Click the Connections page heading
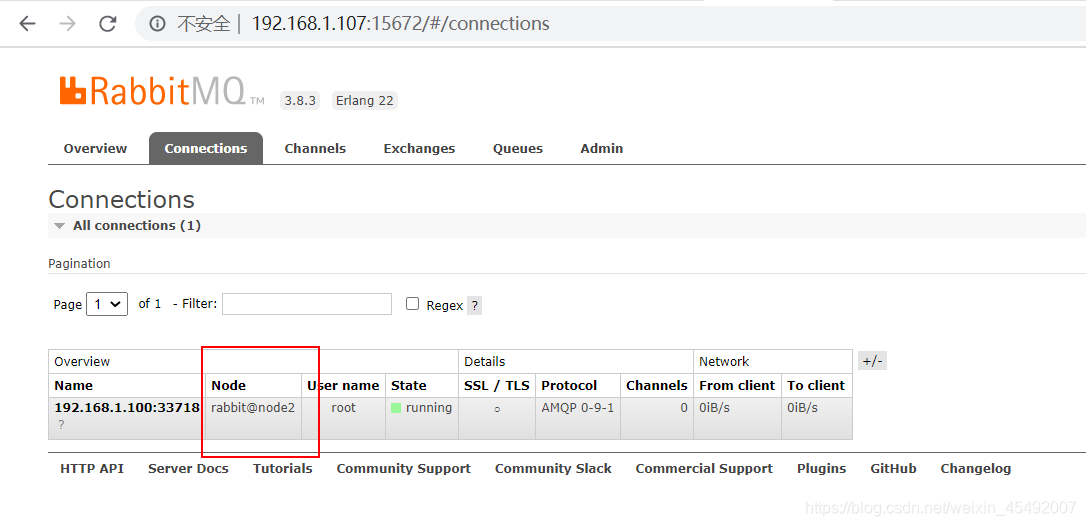This screenshot has width=1086, height=526. click(122, 200)
